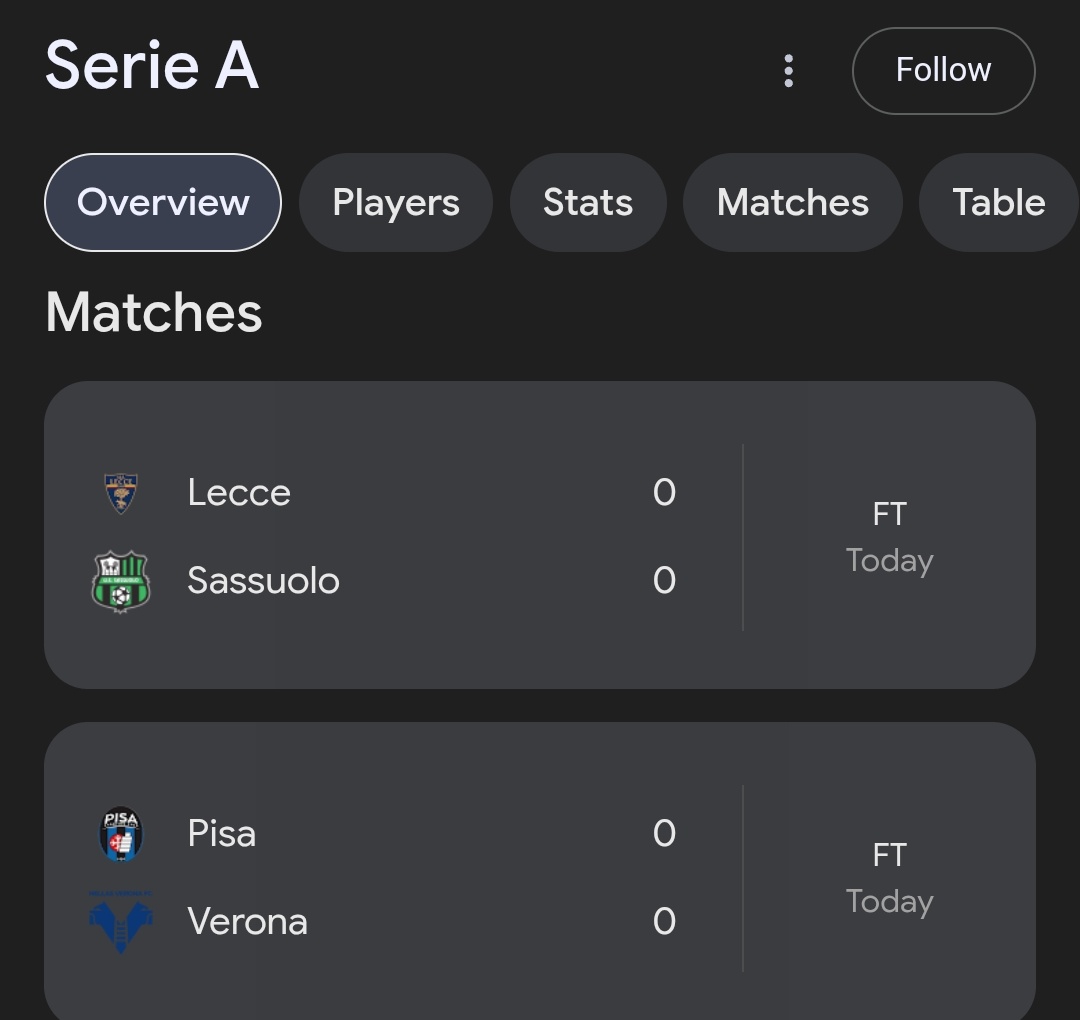Show the Table tab
The image size is (1080, 1020).
coord(998,203)
